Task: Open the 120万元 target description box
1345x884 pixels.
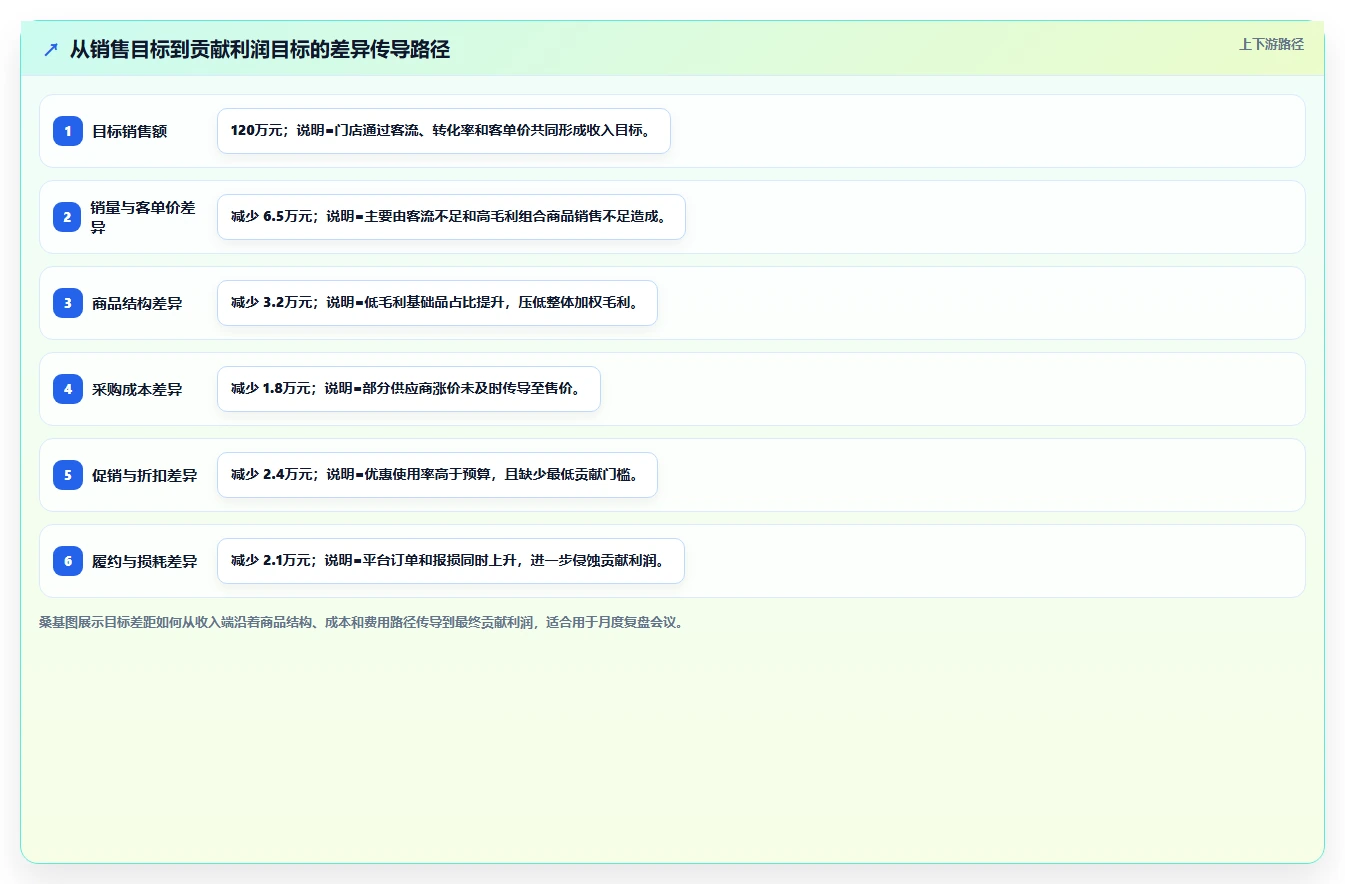Action: pos(443,131)
